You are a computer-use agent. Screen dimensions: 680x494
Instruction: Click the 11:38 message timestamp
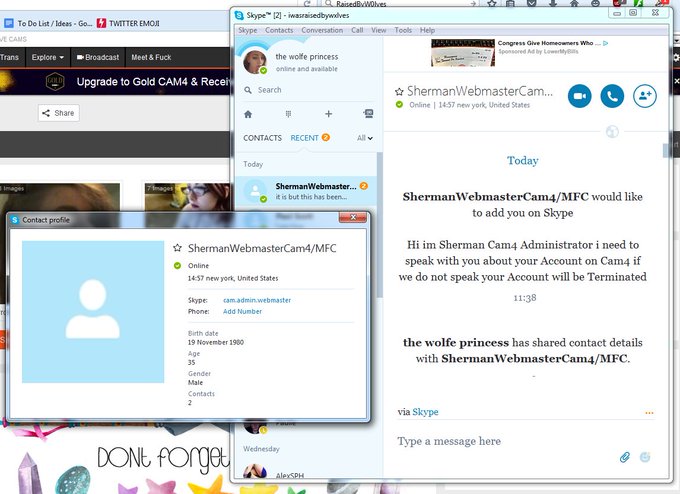tap(525, 298)
